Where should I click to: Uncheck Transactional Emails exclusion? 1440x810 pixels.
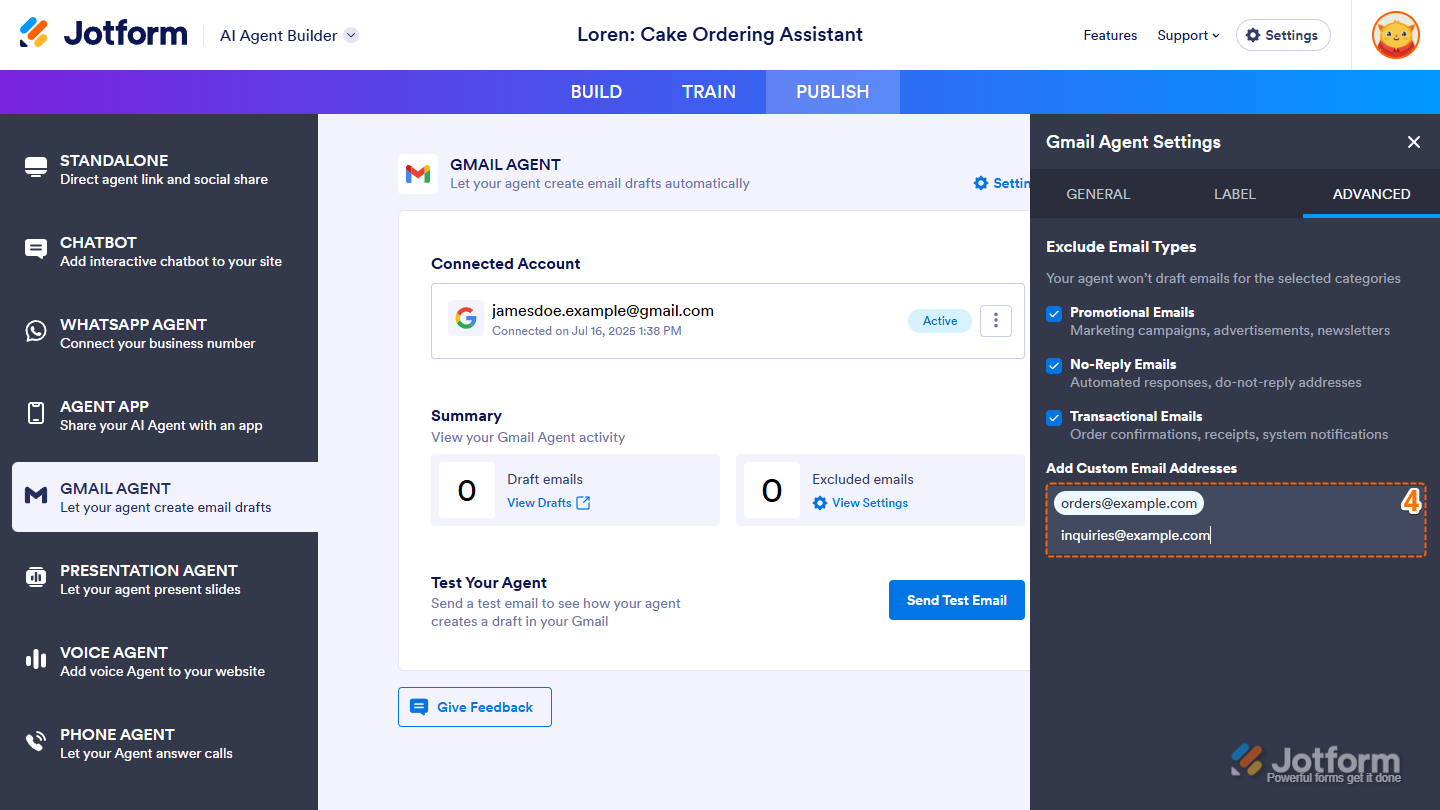(x=1054, y=418)
